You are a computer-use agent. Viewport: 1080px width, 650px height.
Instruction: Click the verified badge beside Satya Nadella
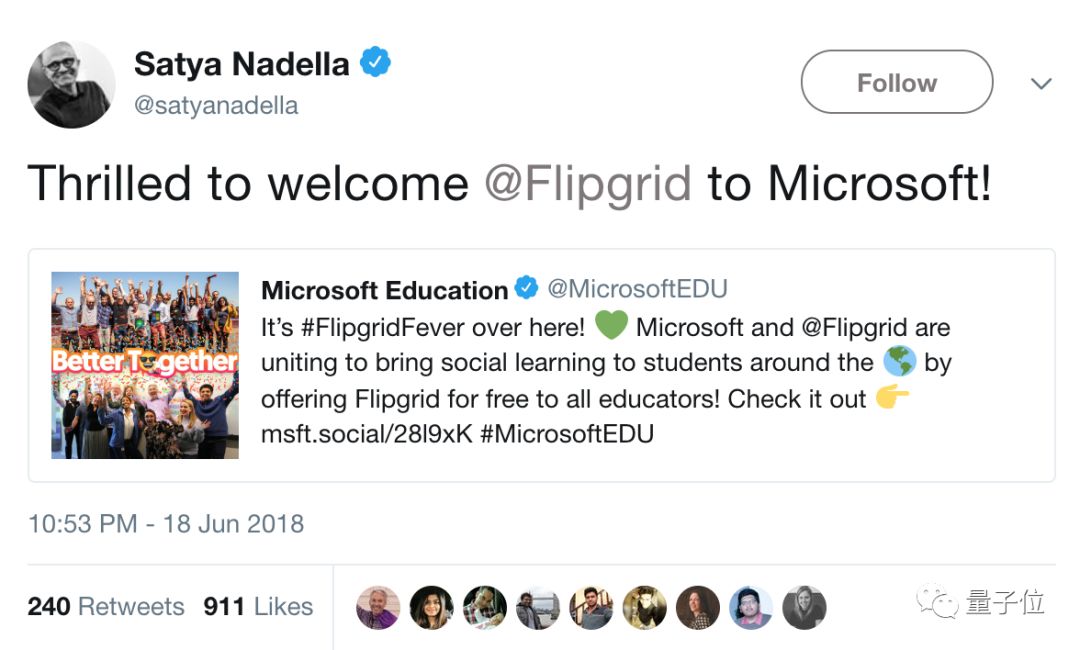point(375,62)
